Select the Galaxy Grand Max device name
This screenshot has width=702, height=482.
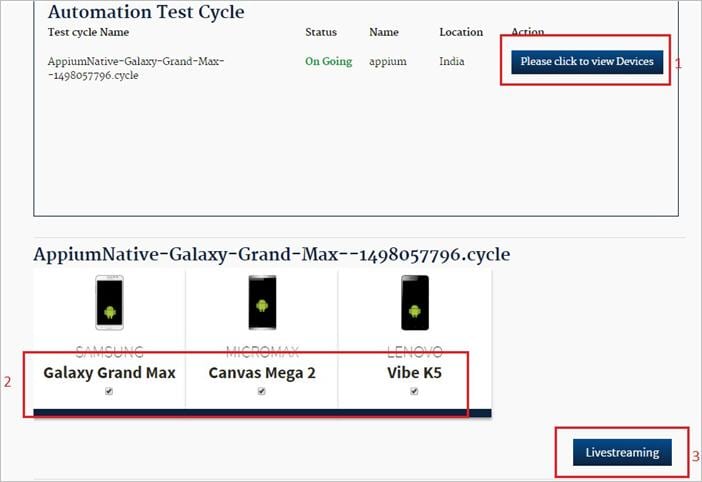point(109,372)
